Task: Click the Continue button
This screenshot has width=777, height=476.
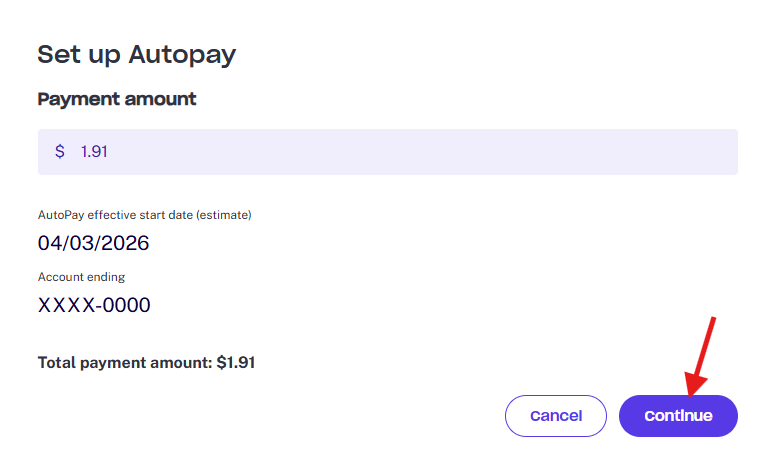Action: (678, 416)
